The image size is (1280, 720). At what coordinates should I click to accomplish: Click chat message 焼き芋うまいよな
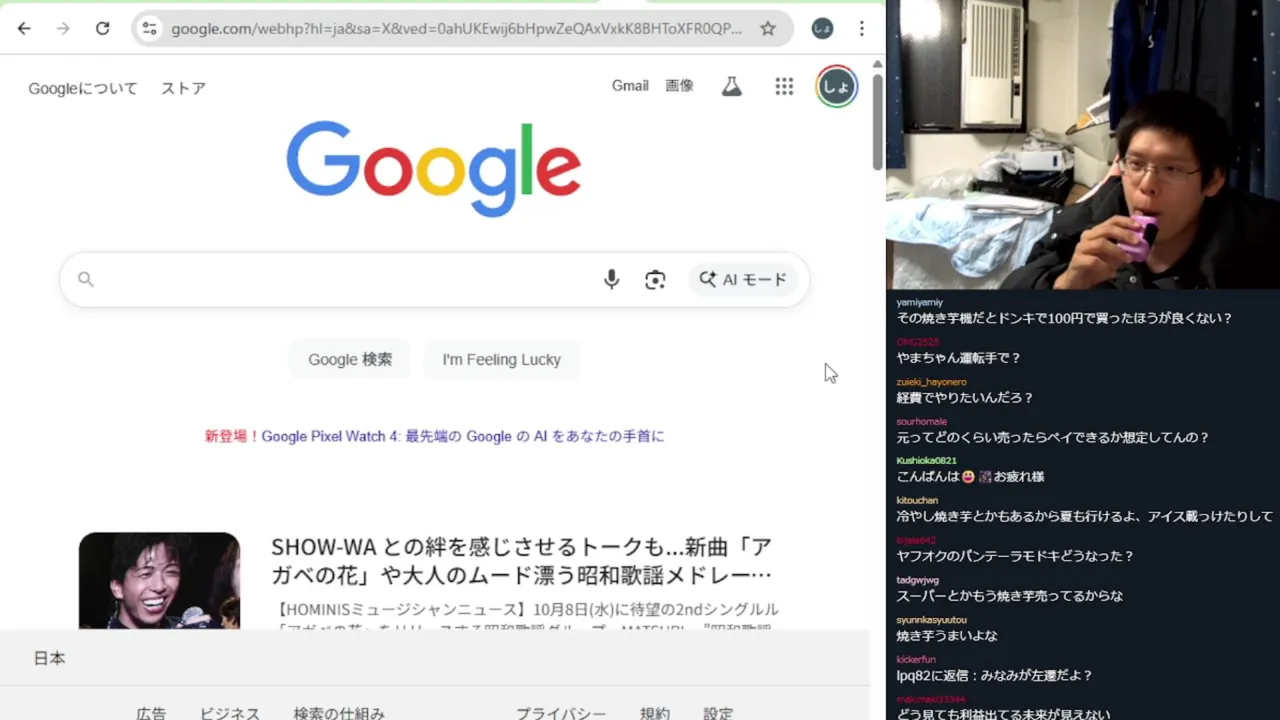[946, 635]
